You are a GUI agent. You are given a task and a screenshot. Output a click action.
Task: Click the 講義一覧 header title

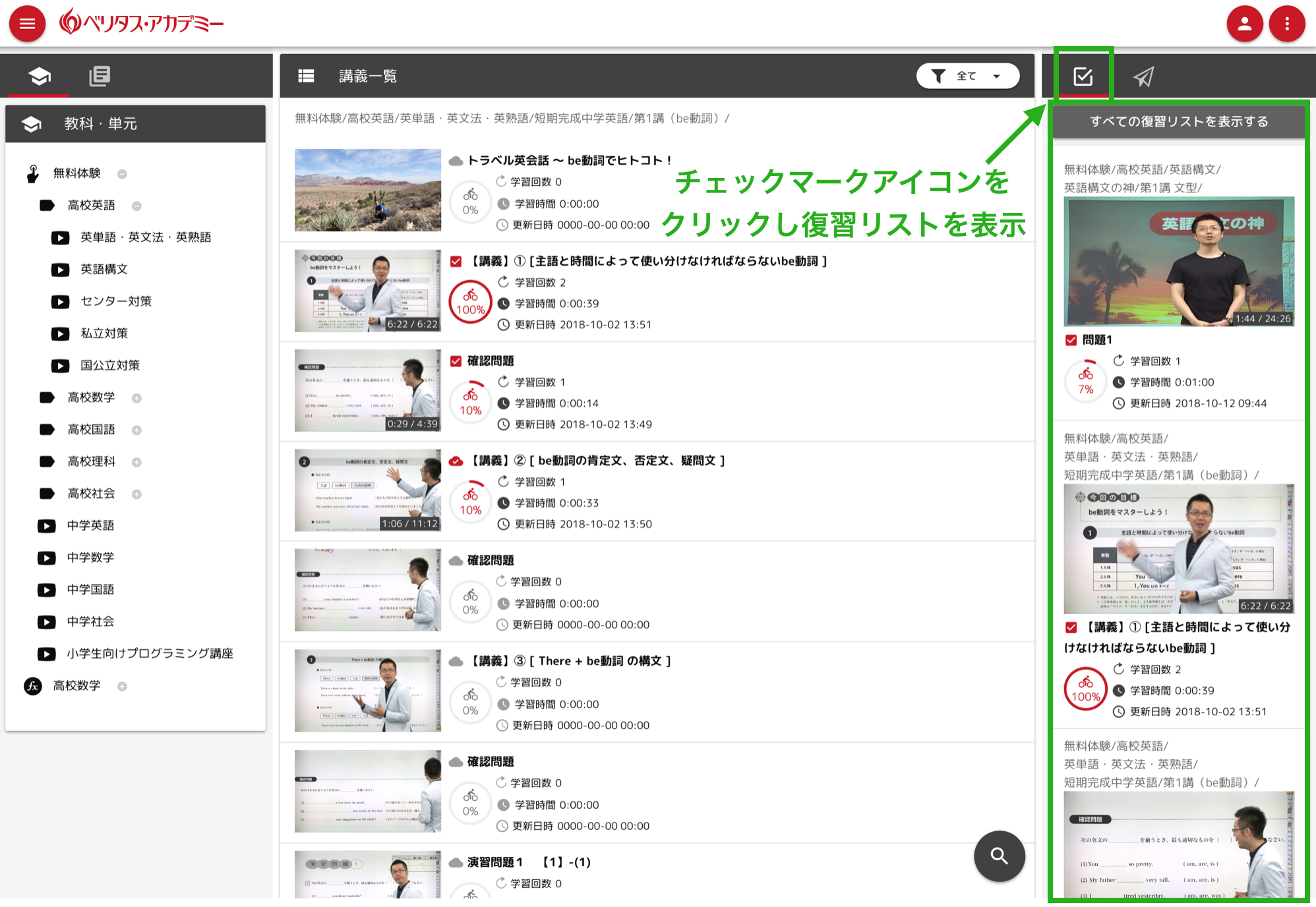point(368,76)
